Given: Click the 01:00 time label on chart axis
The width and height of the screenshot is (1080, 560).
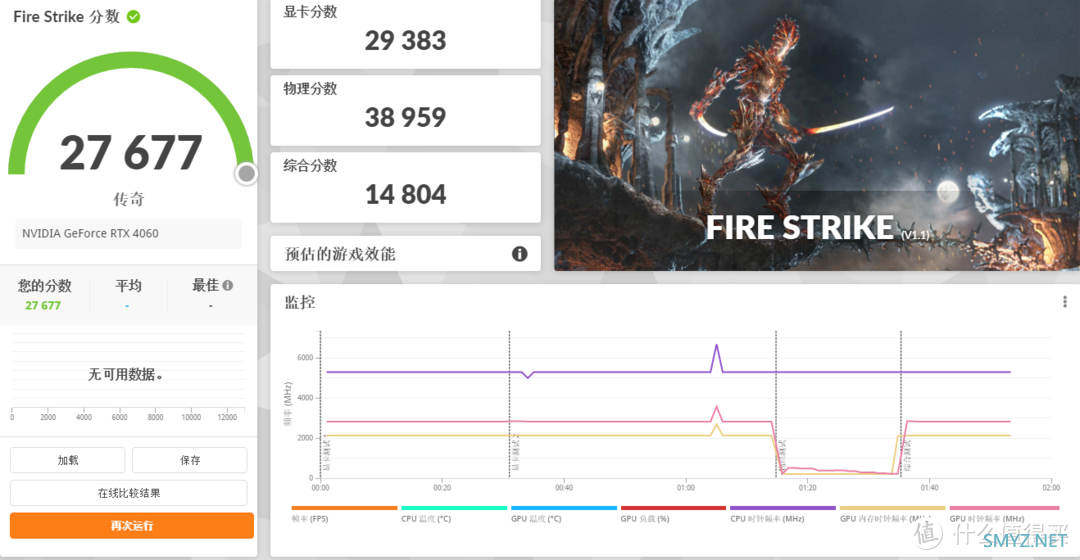Looking at the screenshot, I should [685, 488].
